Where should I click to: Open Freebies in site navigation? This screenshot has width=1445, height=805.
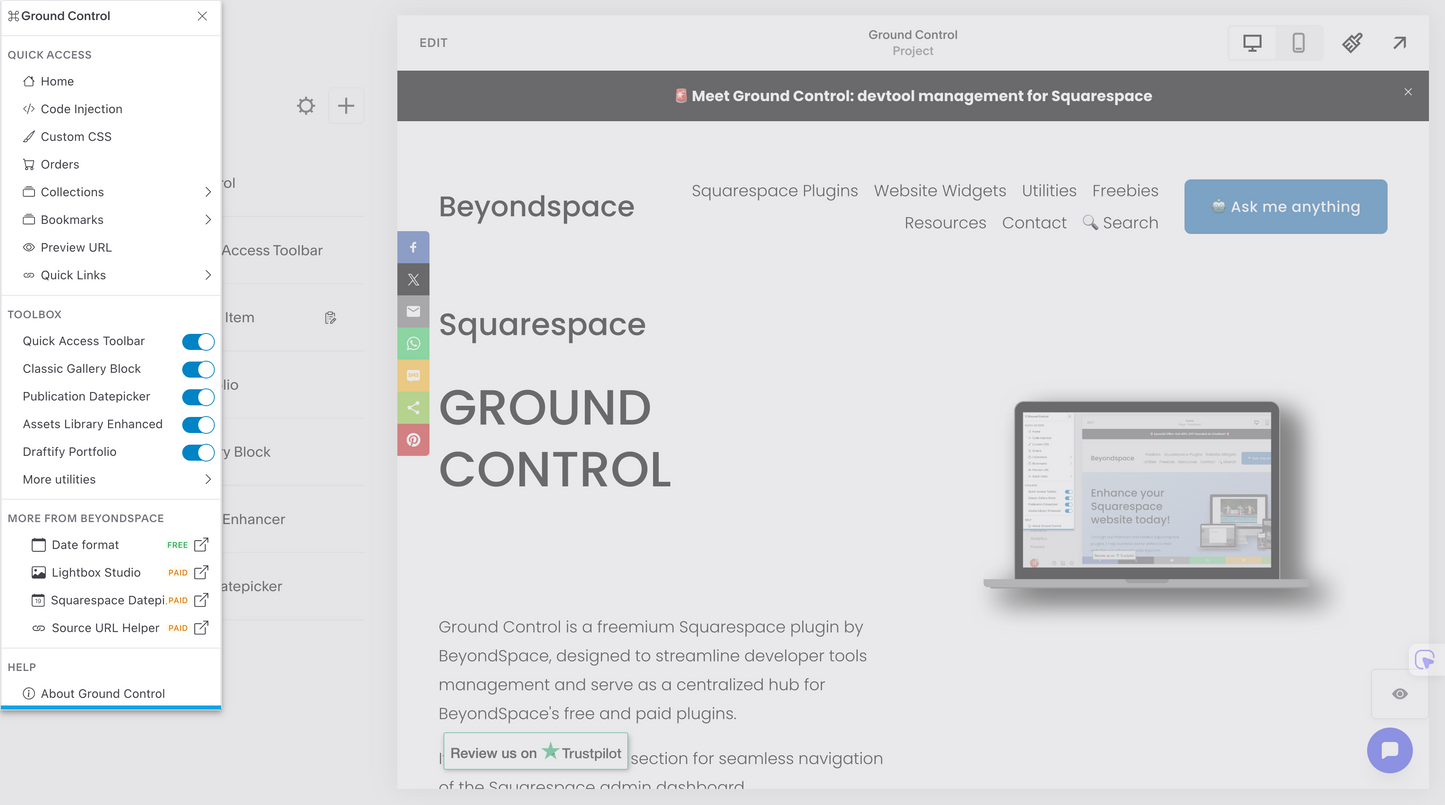pyautogui.click(x=1125, y=191)
